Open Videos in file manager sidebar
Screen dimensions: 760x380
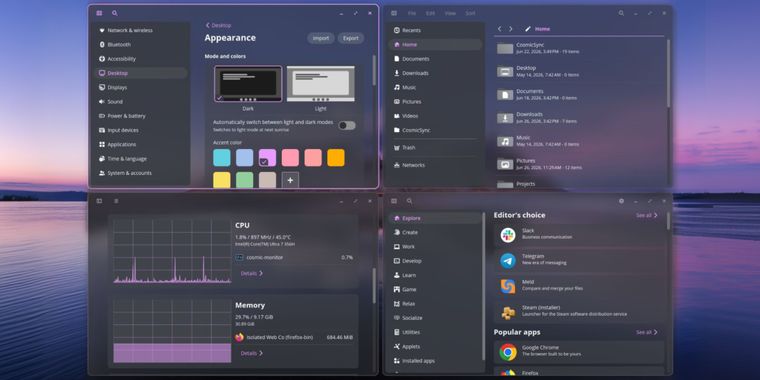coord(435,116)
